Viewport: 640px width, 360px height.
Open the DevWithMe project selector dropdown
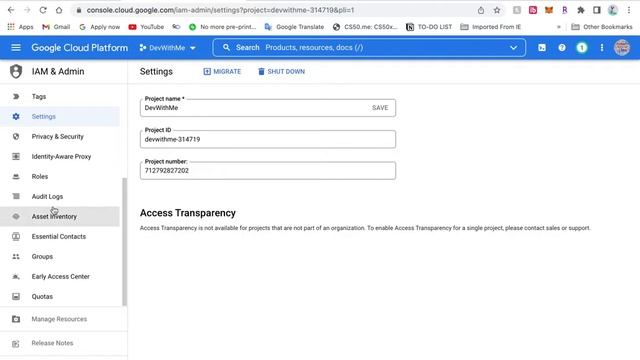[x=167, y=48]
